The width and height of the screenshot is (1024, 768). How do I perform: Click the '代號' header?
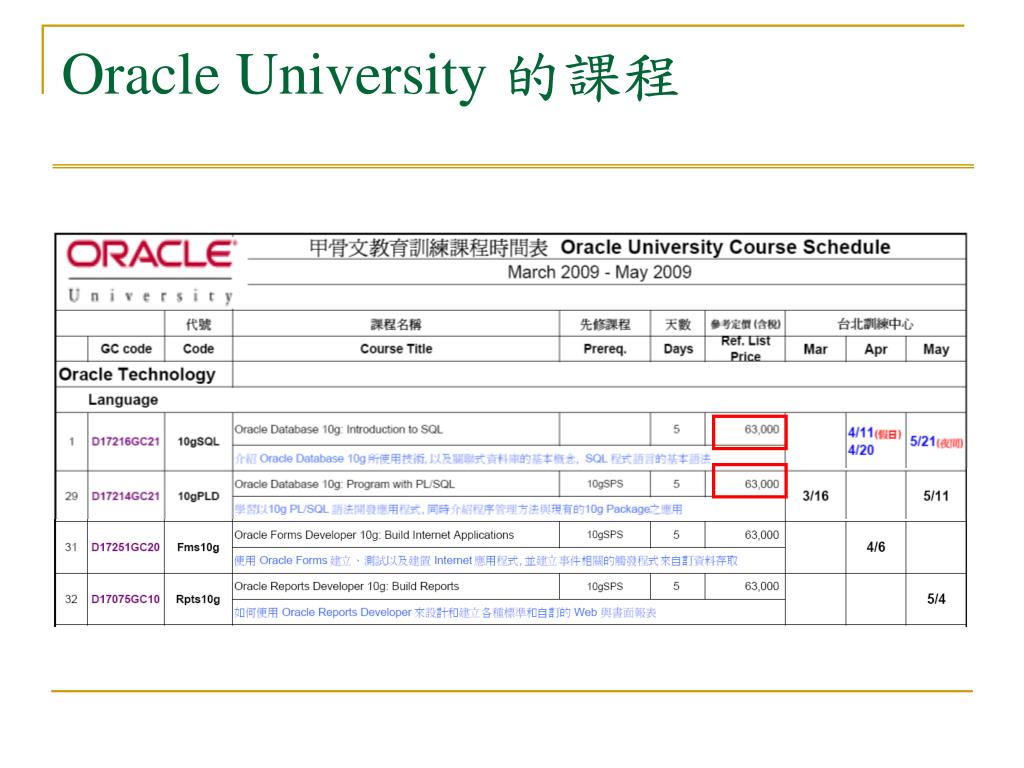click(x=199, y=324)
